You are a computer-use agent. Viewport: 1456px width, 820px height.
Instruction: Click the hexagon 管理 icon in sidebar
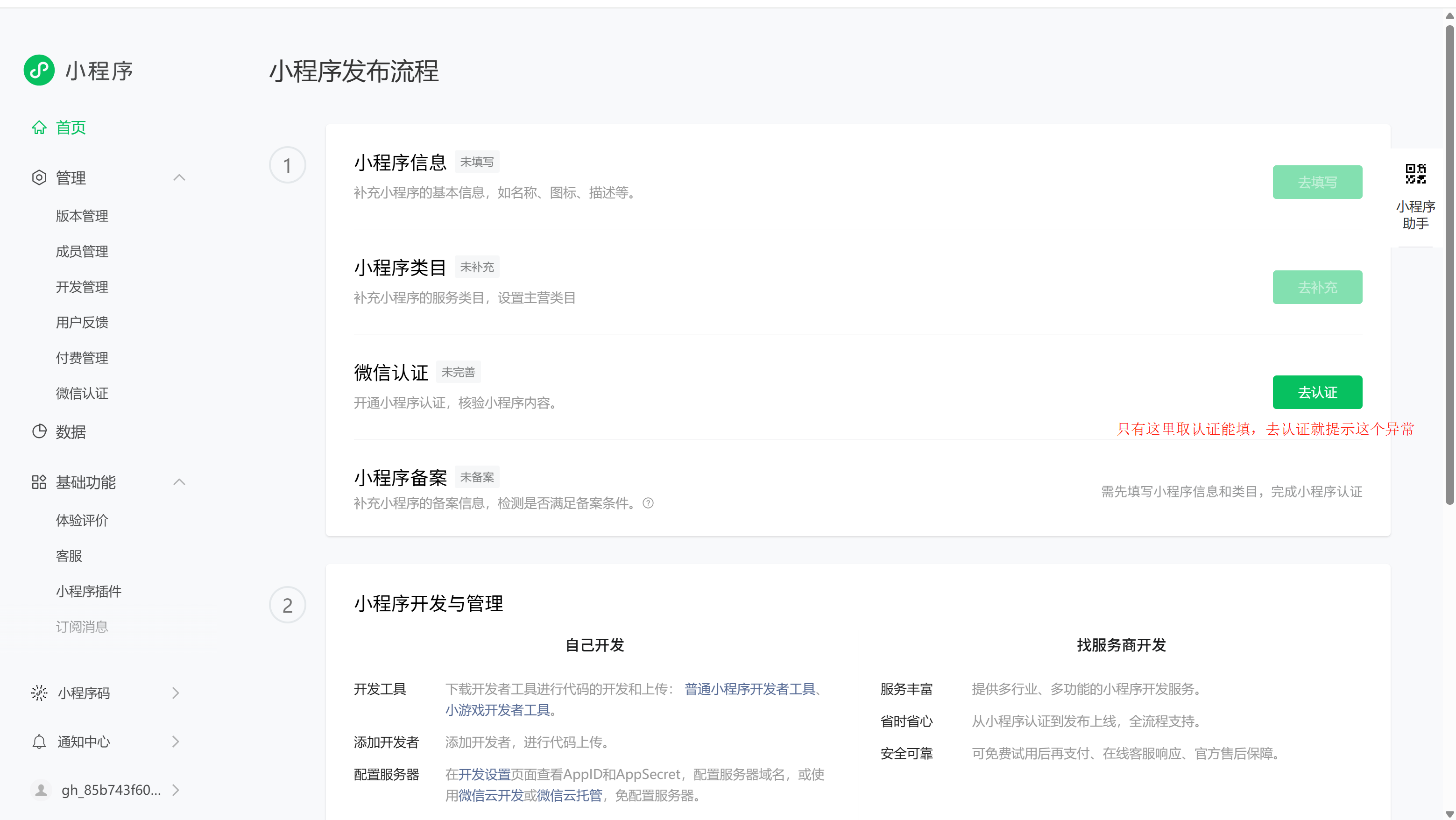pyautogui.click(x=39, y=178)
